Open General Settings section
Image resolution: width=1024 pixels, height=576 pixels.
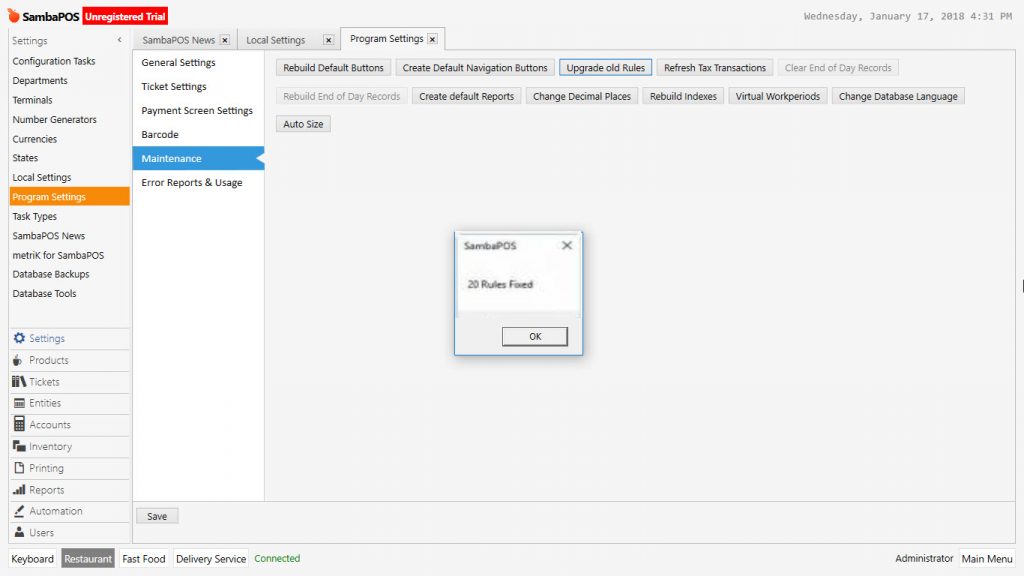pyautogui.click(x=199, y=63)
